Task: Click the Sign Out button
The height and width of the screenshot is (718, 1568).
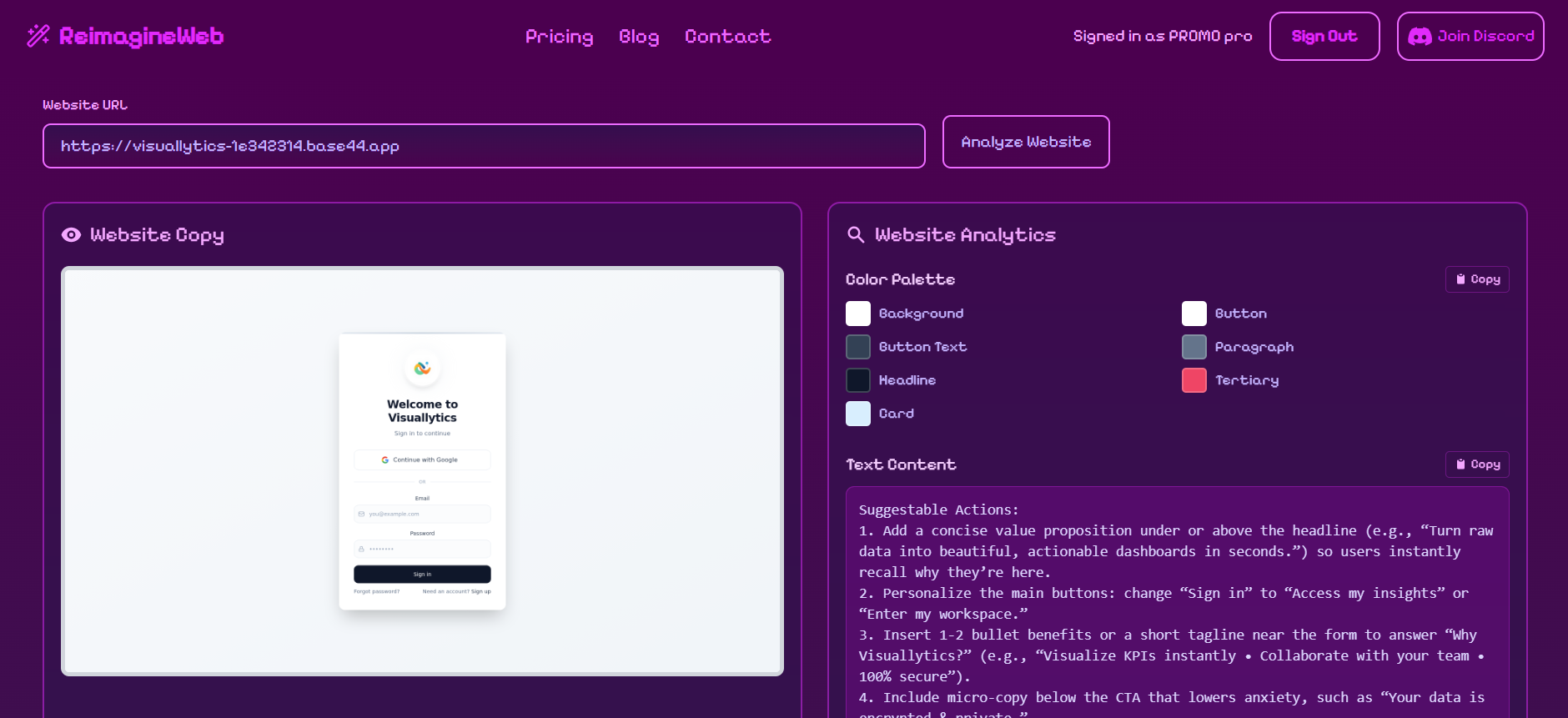Action: (1324, 37)
